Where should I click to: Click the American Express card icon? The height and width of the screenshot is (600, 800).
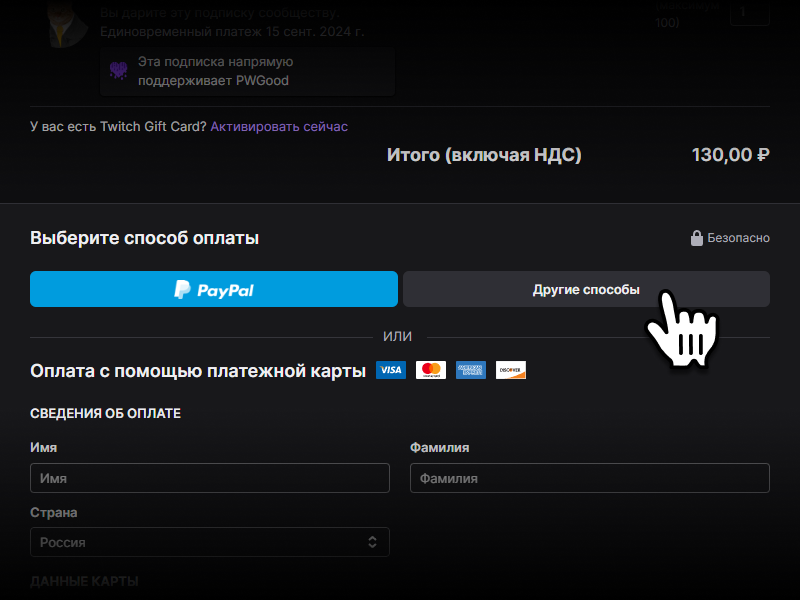pyautogui.click(x=471, y=370)
